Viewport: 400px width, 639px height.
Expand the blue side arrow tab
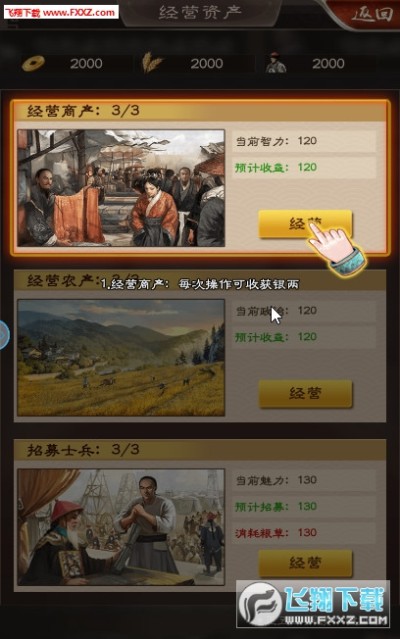point(4,335)
